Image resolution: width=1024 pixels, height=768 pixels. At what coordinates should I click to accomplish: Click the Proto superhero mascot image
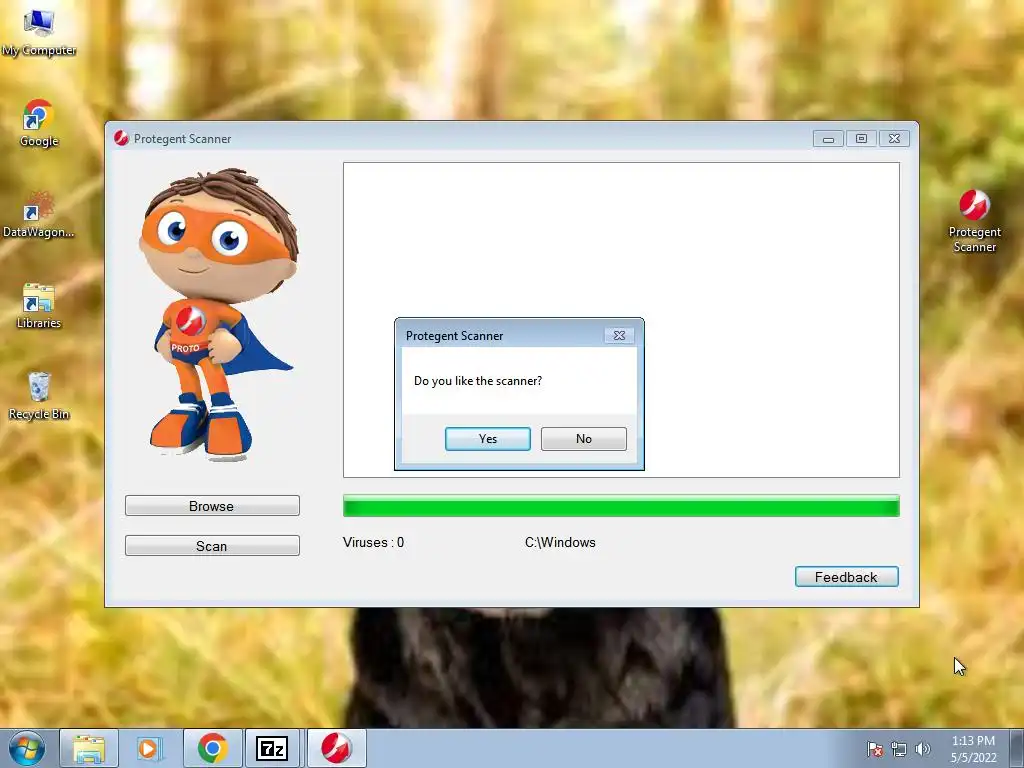click(x=217, y=313)
